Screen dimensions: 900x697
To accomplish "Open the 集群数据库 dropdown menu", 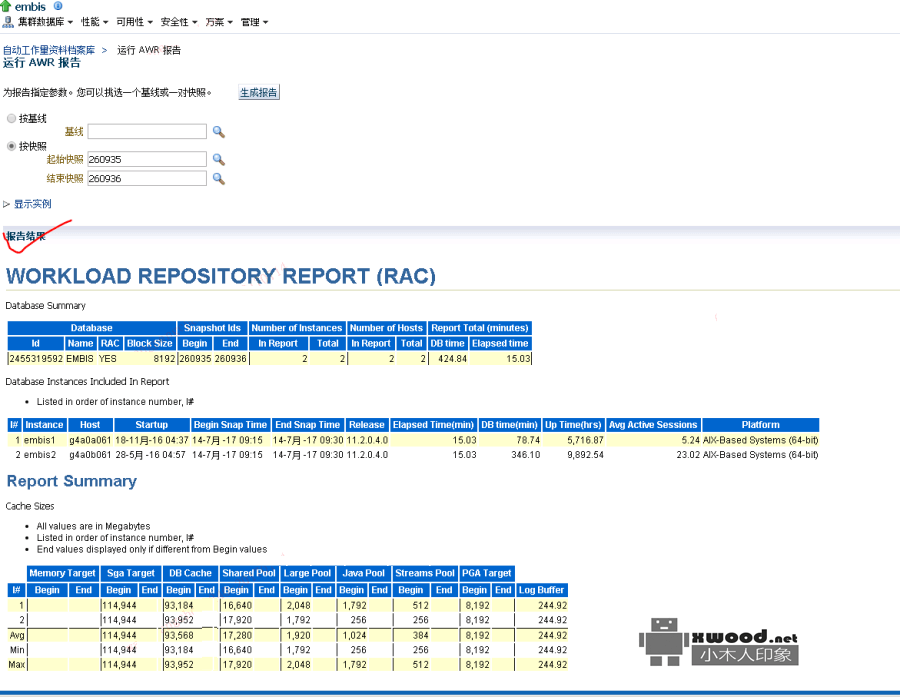I will tap(45, 22).
